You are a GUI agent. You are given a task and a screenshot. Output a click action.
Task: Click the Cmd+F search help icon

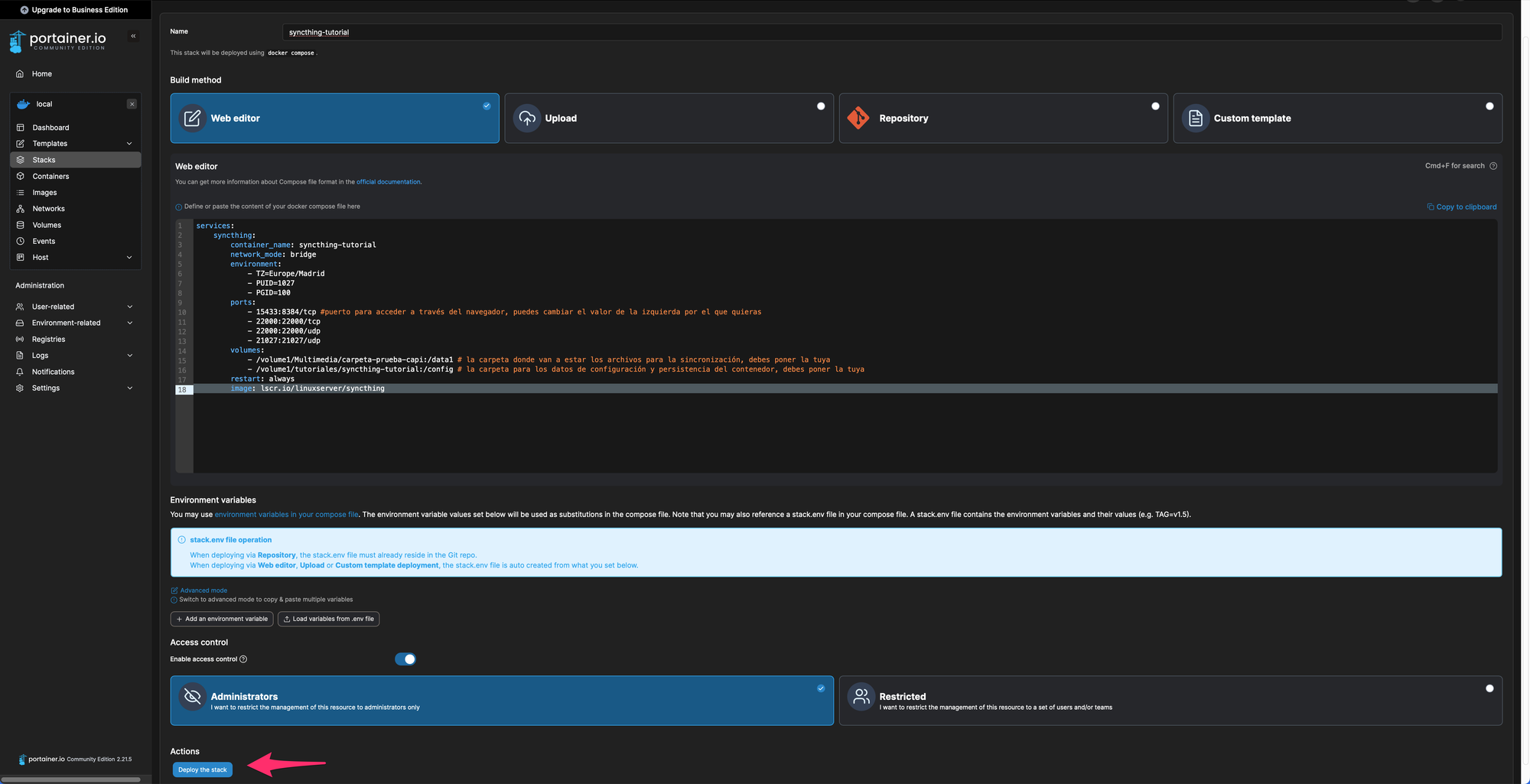1493,166
